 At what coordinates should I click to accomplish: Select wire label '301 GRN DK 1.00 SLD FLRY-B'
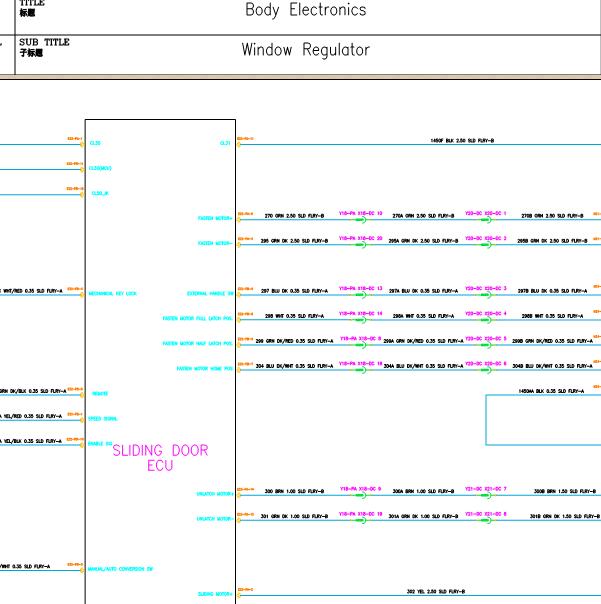(294, 516)
